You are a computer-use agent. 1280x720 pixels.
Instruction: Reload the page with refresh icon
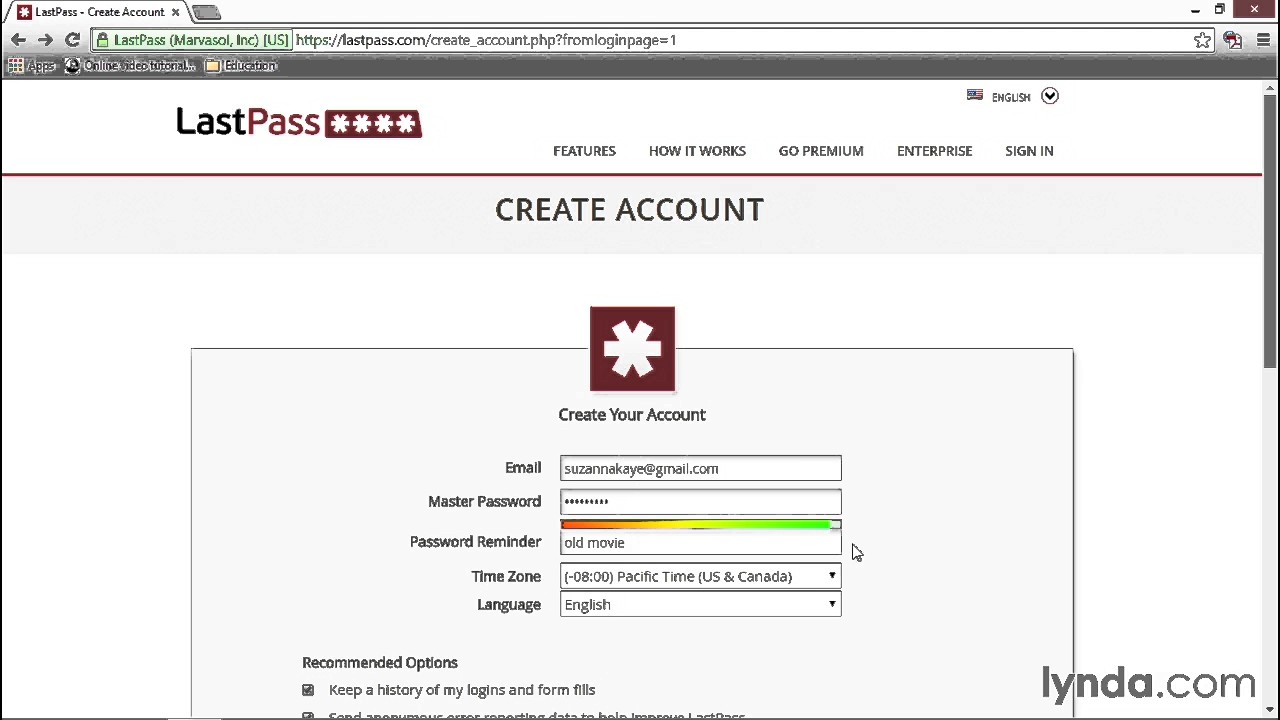tap(72, 40)
